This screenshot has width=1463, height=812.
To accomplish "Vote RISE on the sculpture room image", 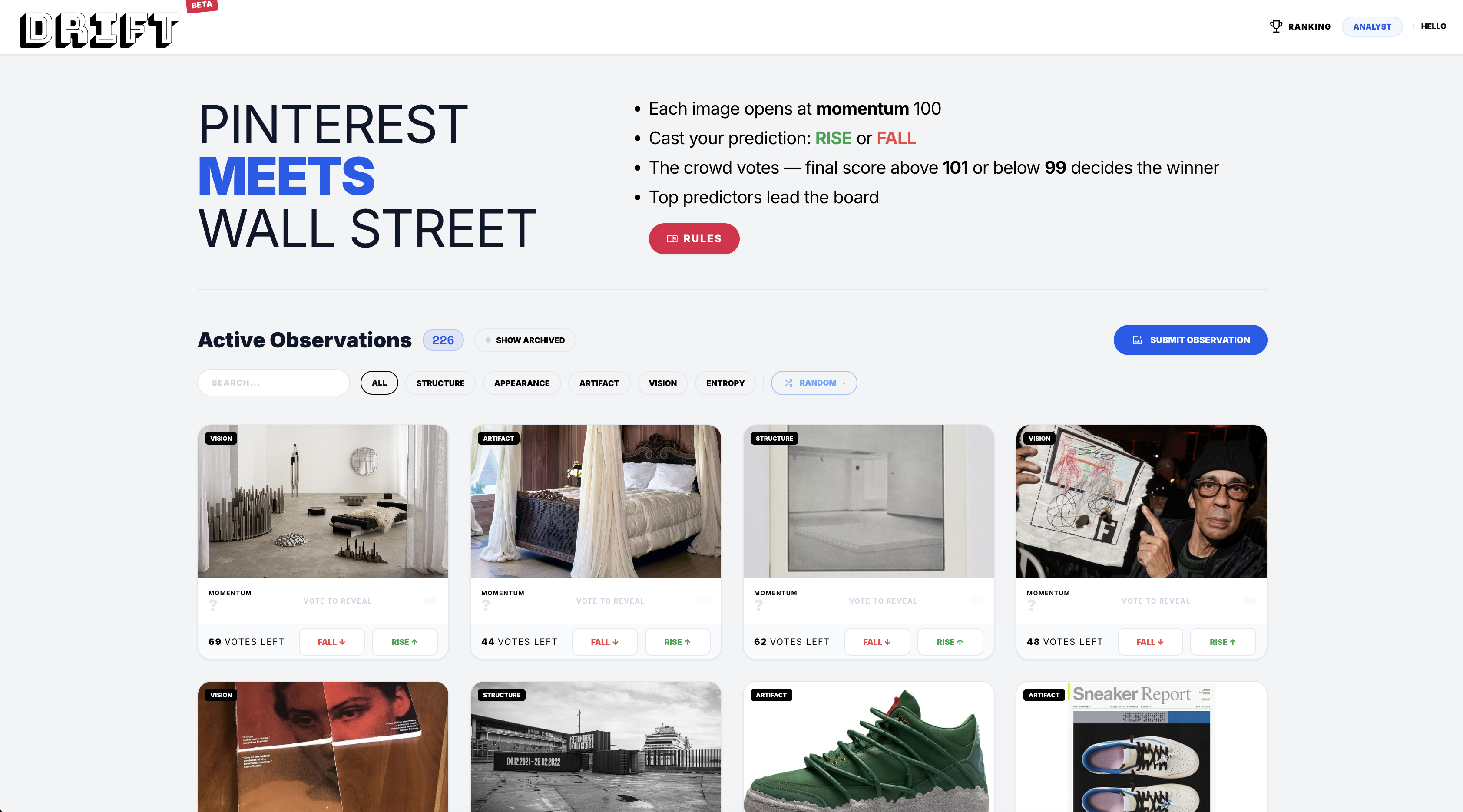I will click(404, 642).
